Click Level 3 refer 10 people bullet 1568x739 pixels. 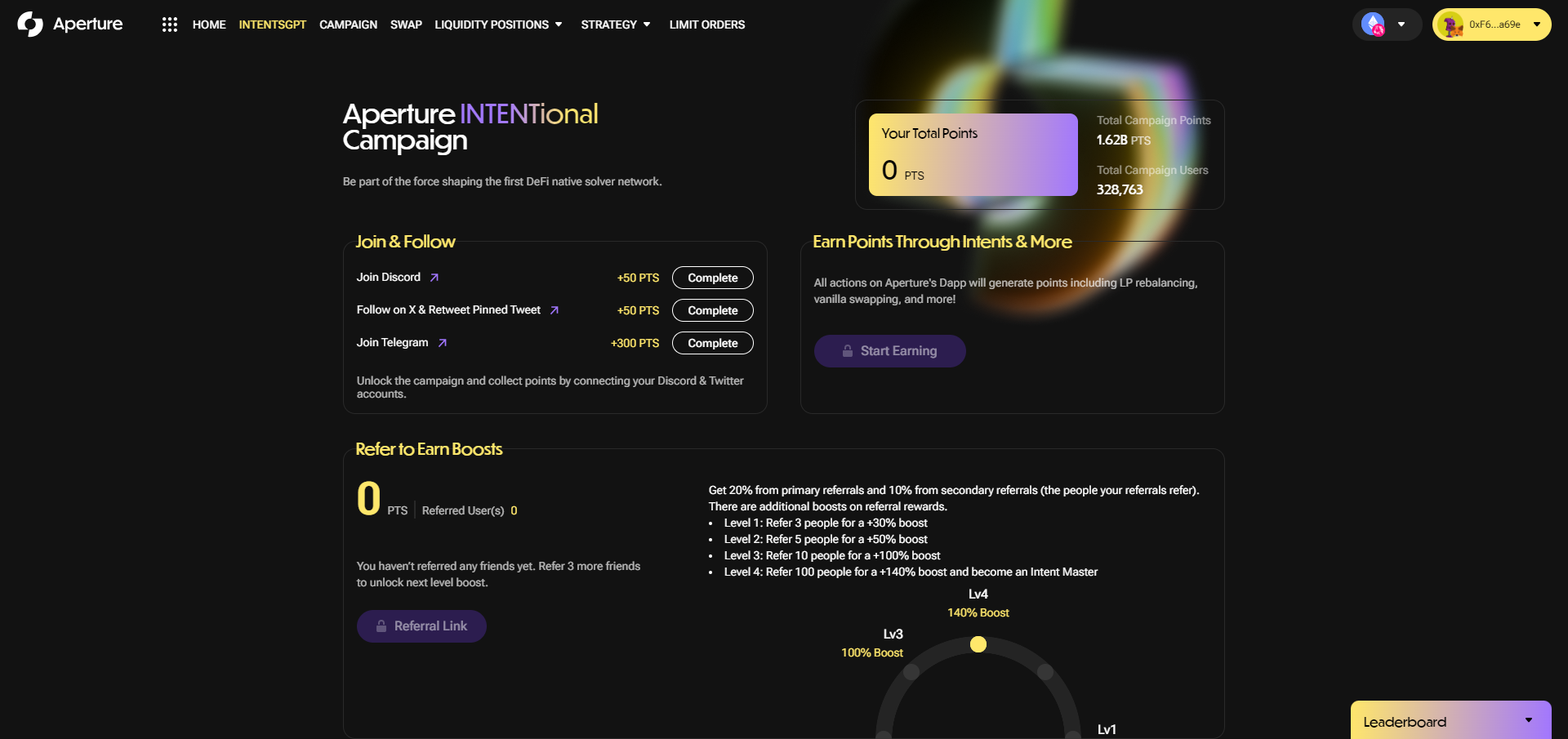point(832,555)
